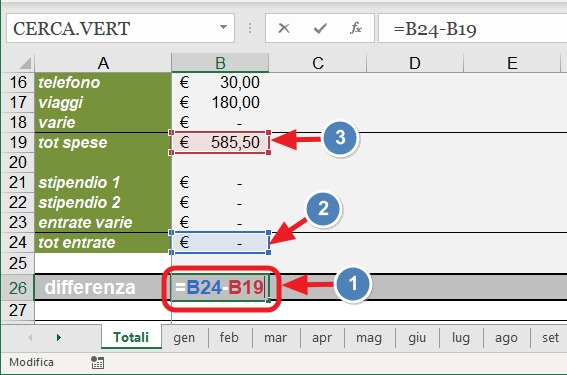
Task: Confirm the formula with checkmark icon
Action: click(x=320, y=28)
